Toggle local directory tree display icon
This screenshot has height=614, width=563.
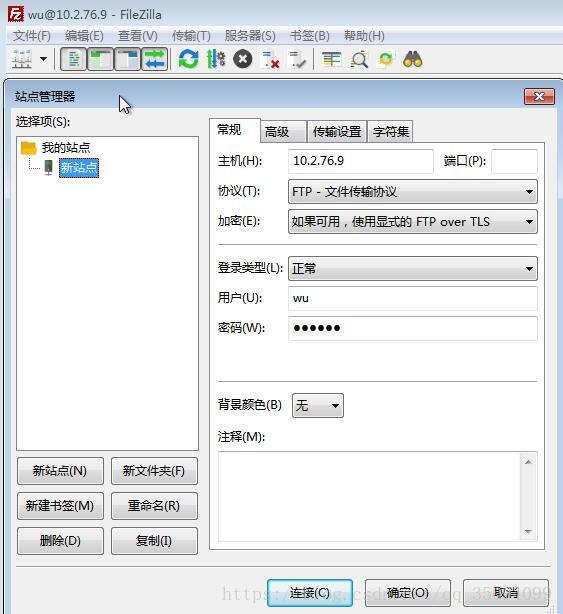coord(100,60)
